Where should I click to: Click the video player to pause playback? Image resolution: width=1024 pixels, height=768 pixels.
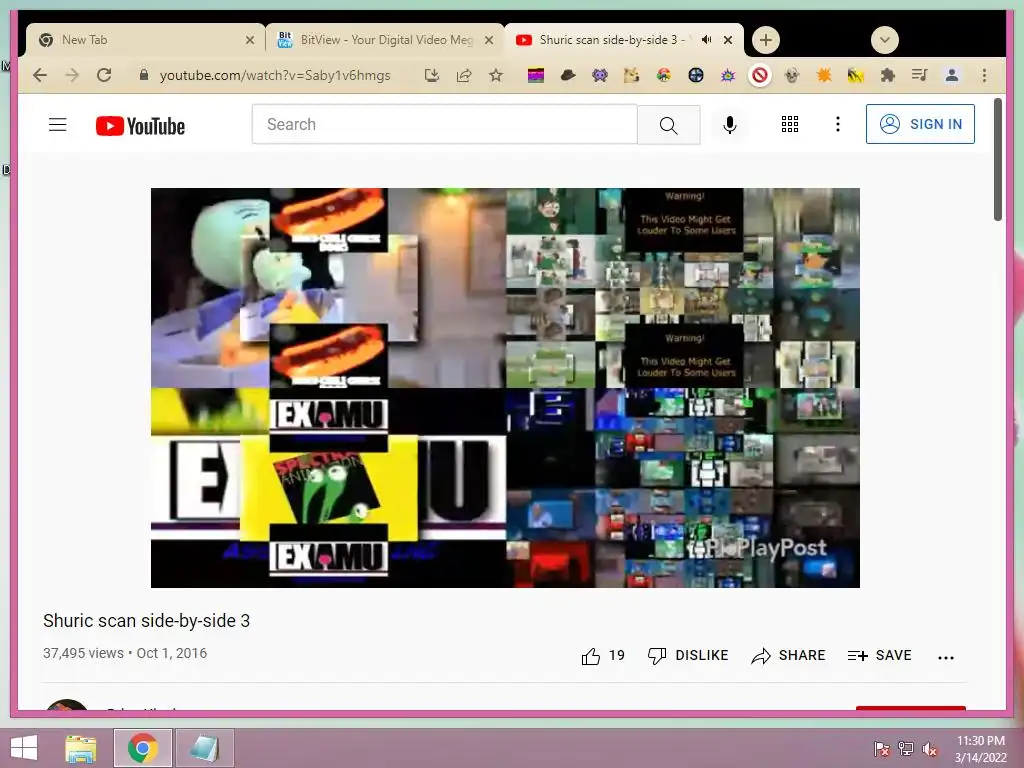pos(505,388)
